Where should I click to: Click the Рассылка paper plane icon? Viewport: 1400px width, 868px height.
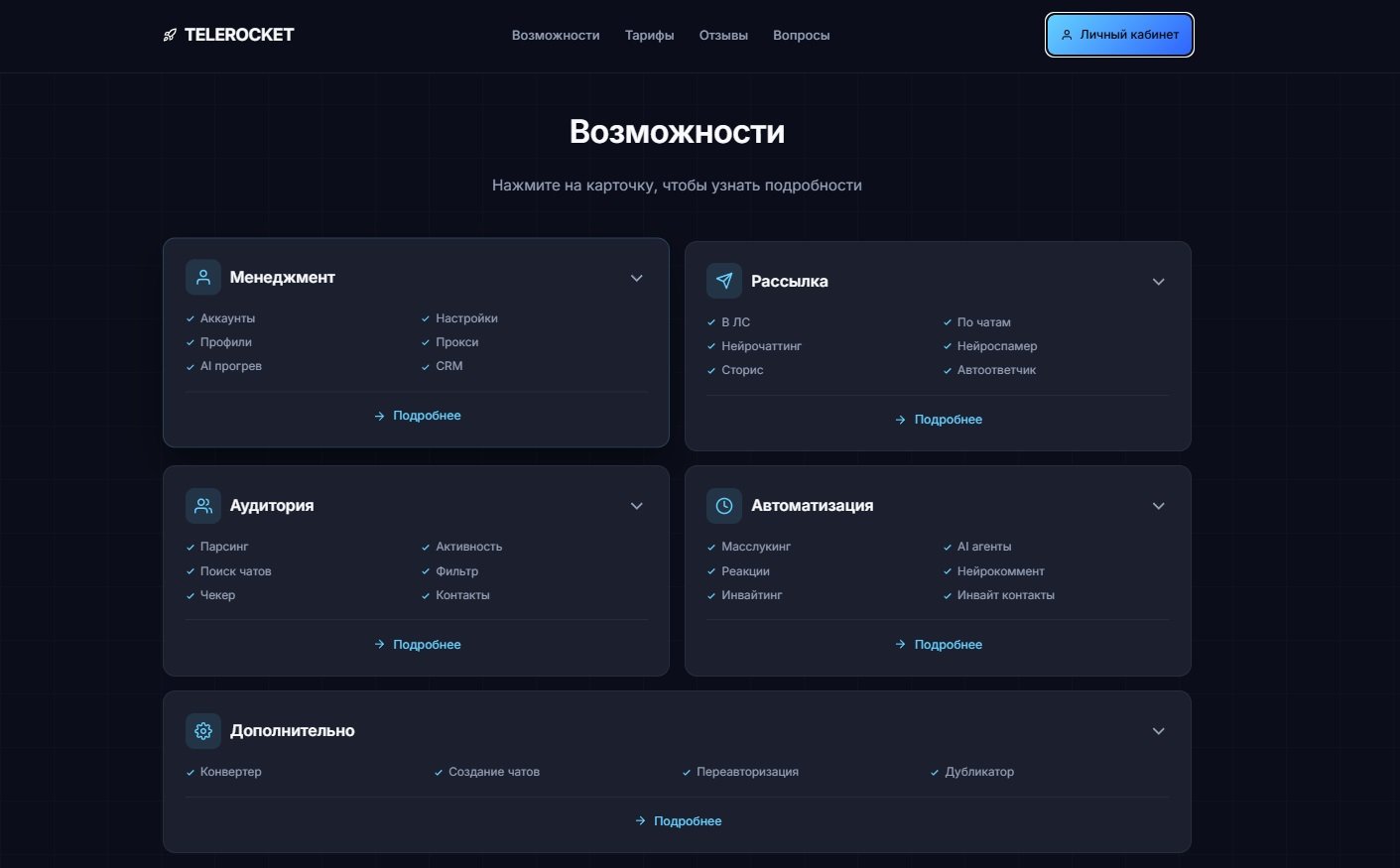[x=724, y=281]
